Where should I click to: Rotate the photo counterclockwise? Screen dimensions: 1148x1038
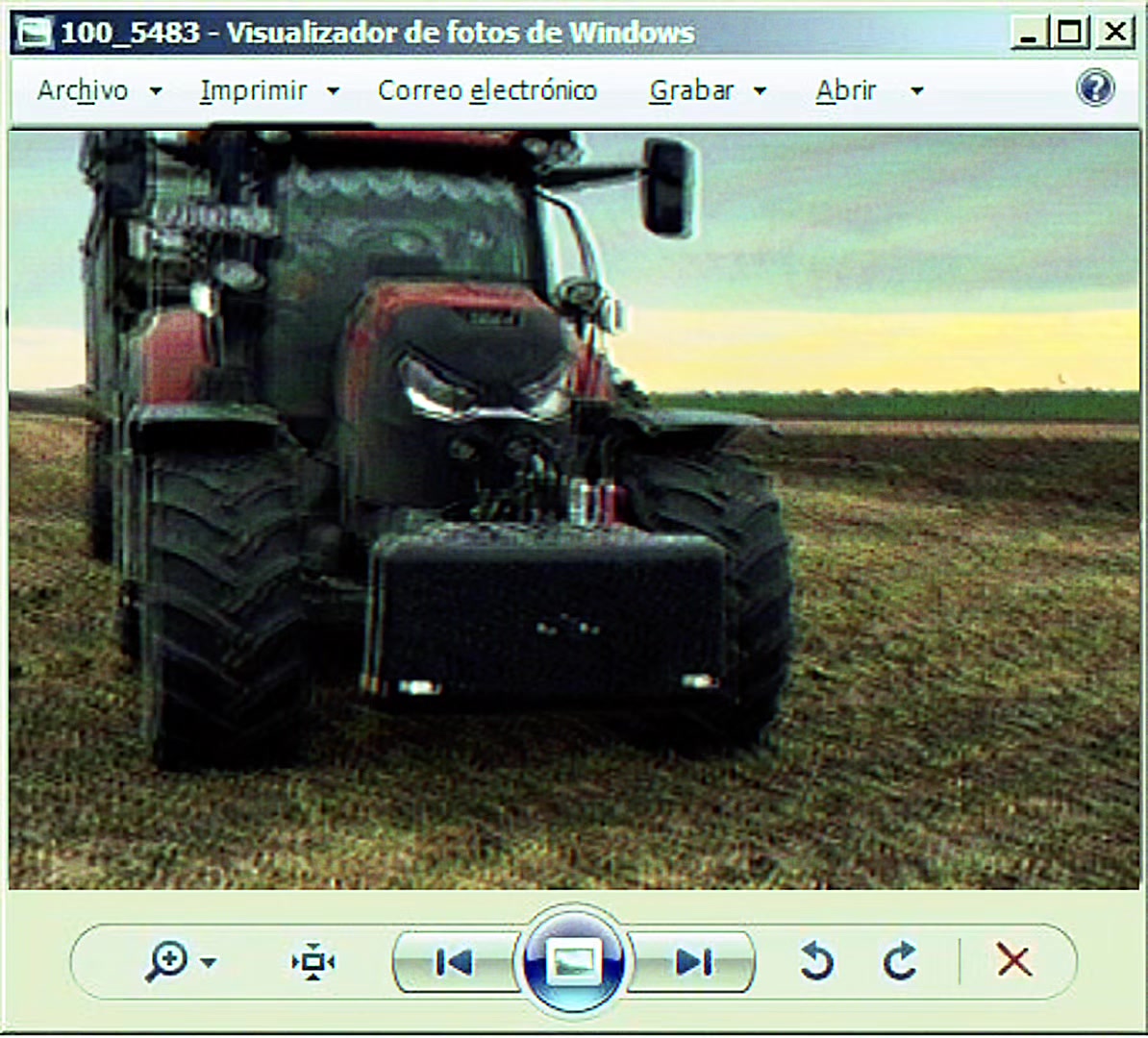click(817, 961)
